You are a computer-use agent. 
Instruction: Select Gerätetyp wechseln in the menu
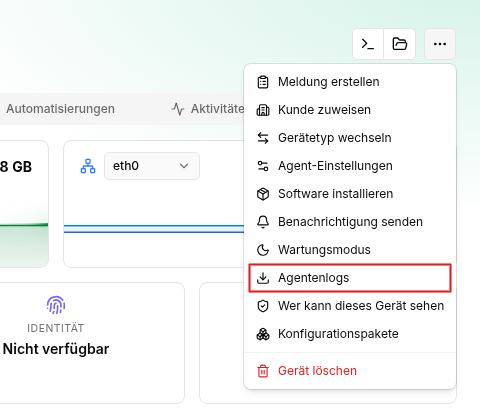pyautogui.click(x=350, y=138)
